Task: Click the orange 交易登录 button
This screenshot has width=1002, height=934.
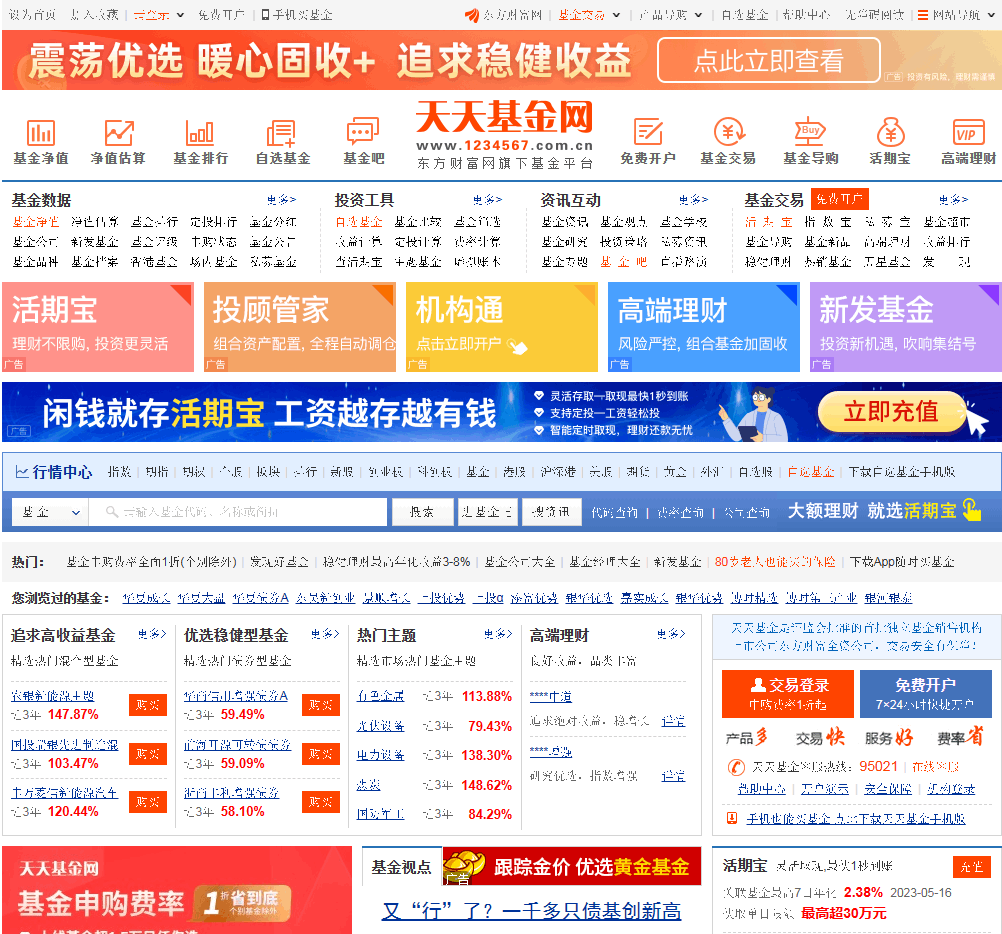Action: [788, 694]
